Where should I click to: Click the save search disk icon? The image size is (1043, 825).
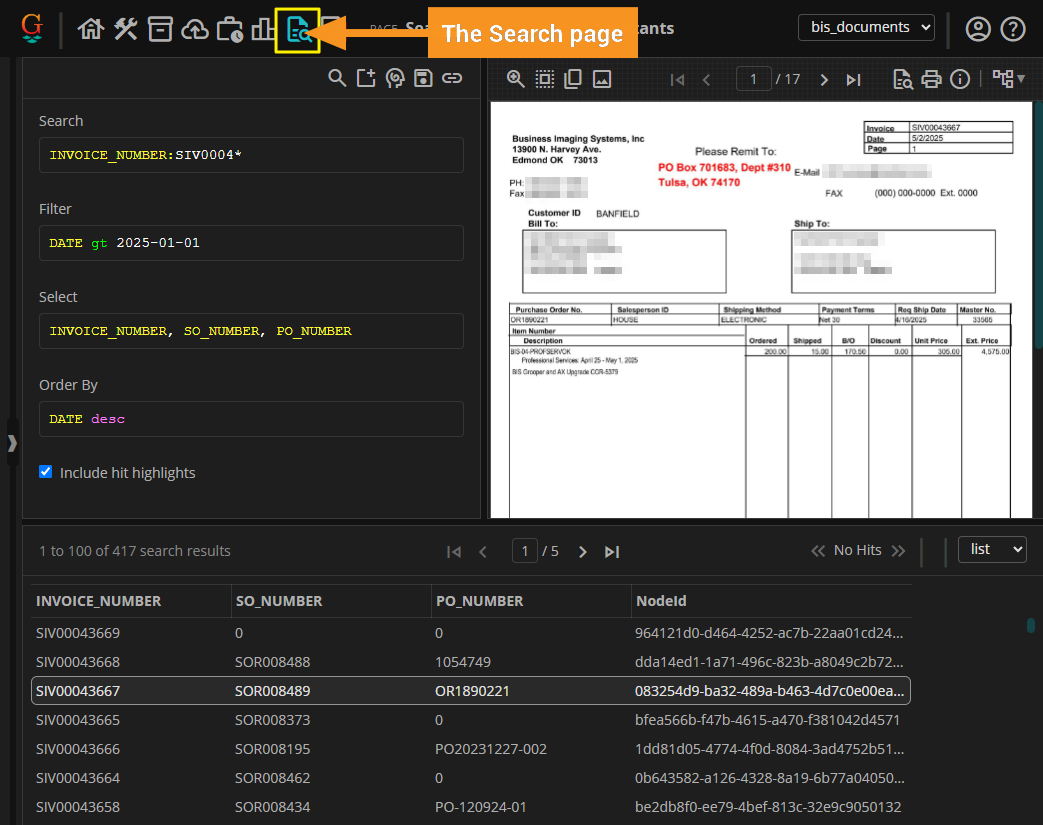tap(423, 79)
